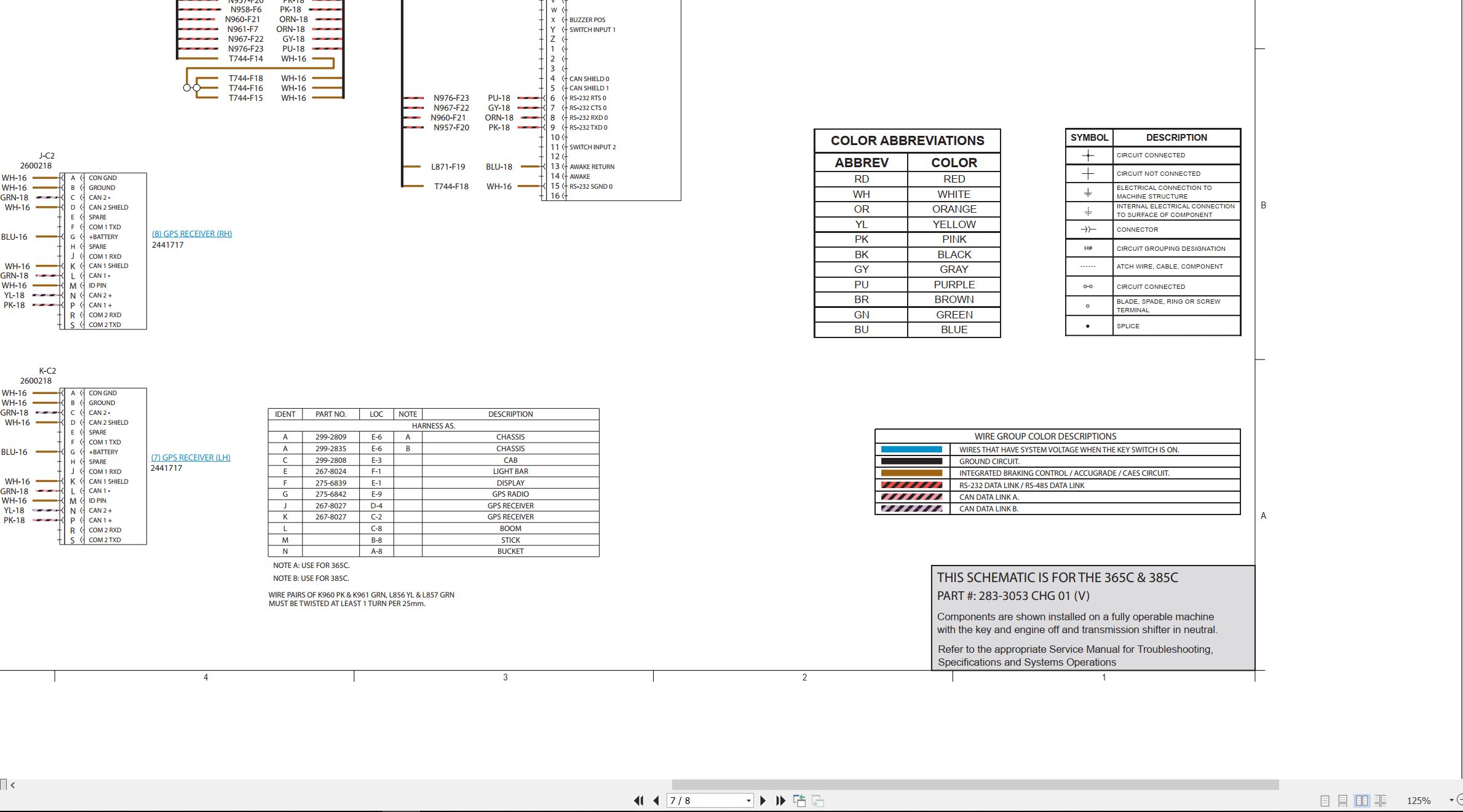The width and height of the screenshot is (1463, 812).
Task: Click the CAN DATA LINK B swatch
Action: (x=911, y=508)
